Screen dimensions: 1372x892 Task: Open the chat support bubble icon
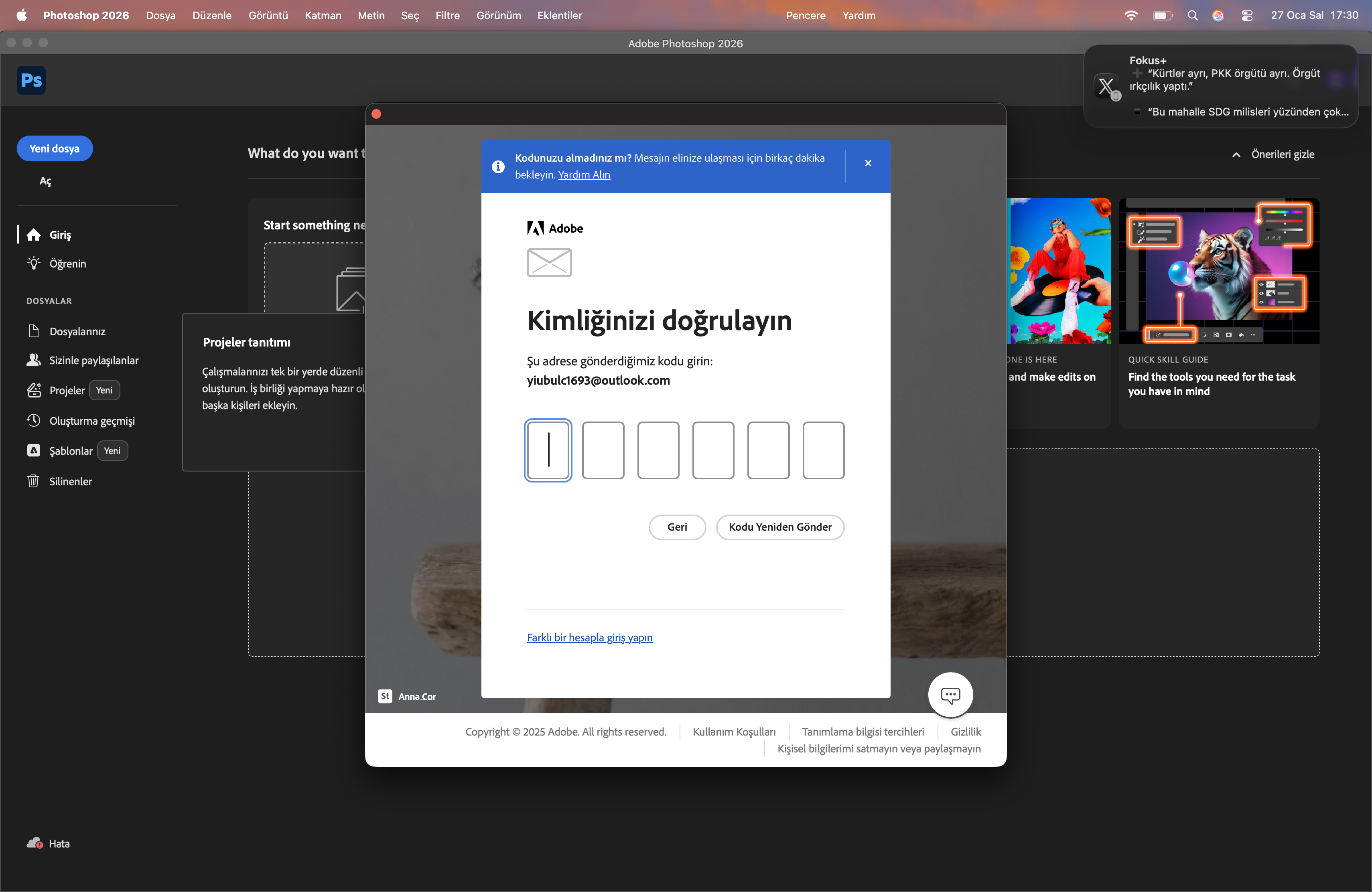pos(951,695)
